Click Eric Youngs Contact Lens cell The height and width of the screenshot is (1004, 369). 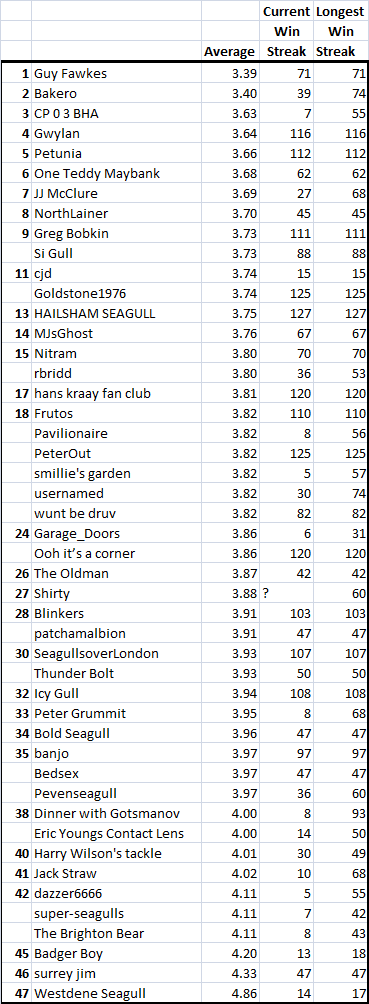(116, 834)
